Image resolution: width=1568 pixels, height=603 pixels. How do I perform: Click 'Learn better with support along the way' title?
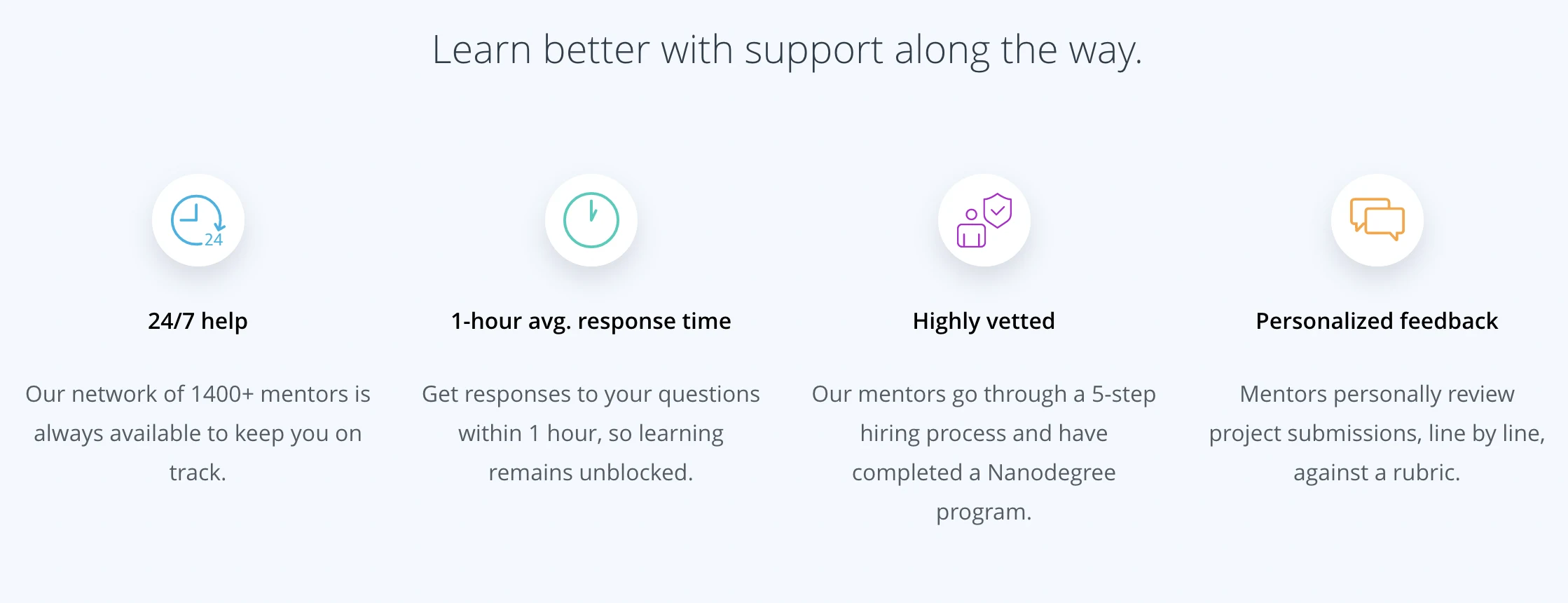(x=787, y=50)
